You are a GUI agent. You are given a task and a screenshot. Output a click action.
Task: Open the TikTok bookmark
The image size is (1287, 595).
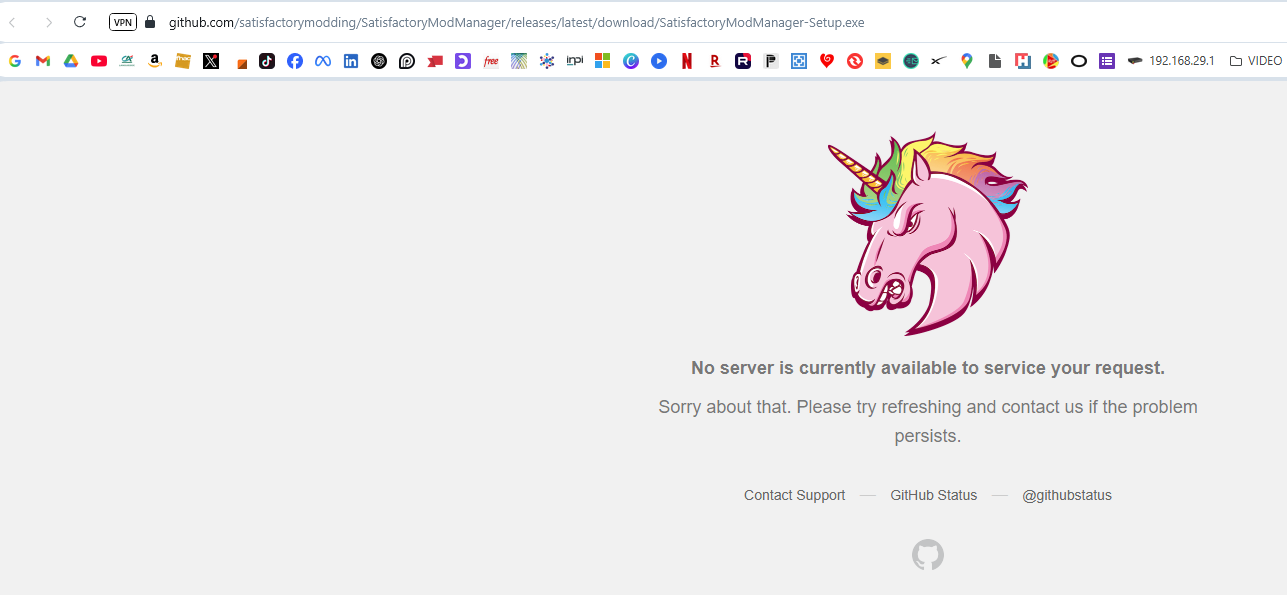(x=267, y=61)
